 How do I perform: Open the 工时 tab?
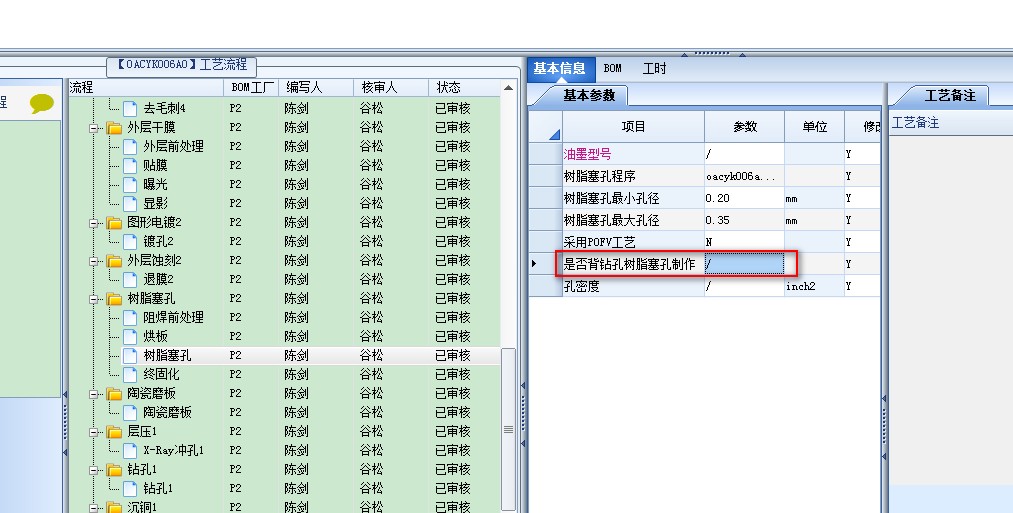[654, 68]
